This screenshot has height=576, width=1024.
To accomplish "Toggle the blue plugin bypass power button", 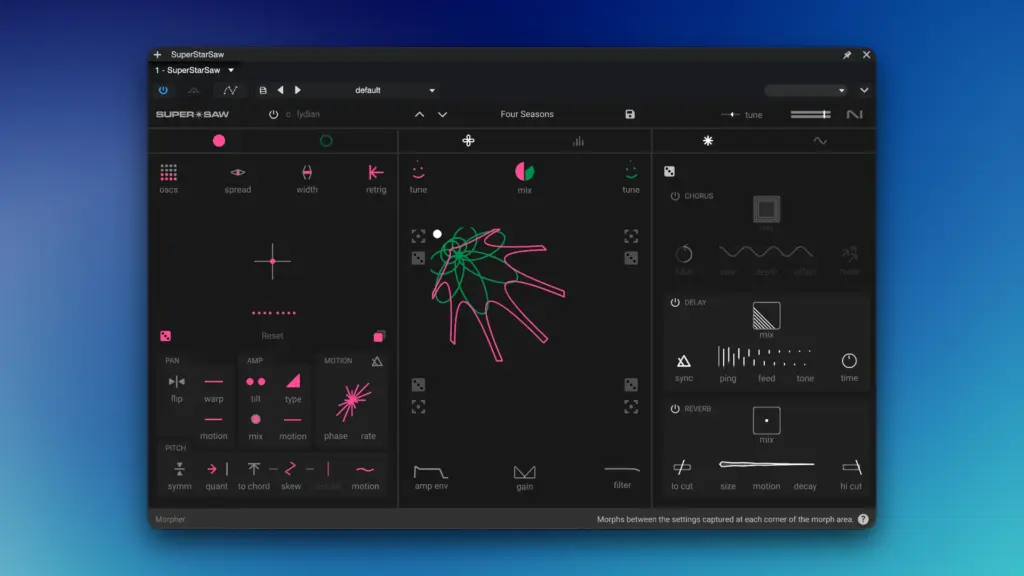I will tap(163, 90).
